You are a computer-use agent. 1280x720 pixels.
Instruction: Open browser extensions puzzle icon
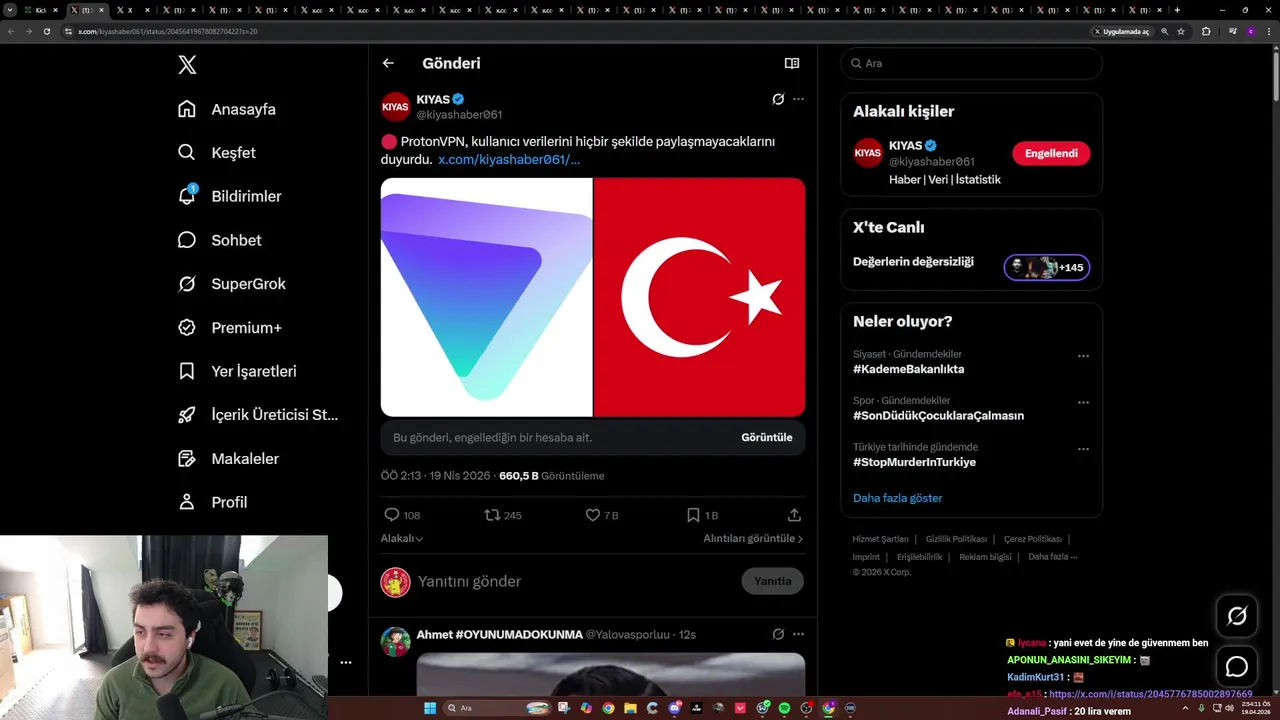pos(1206,31)
